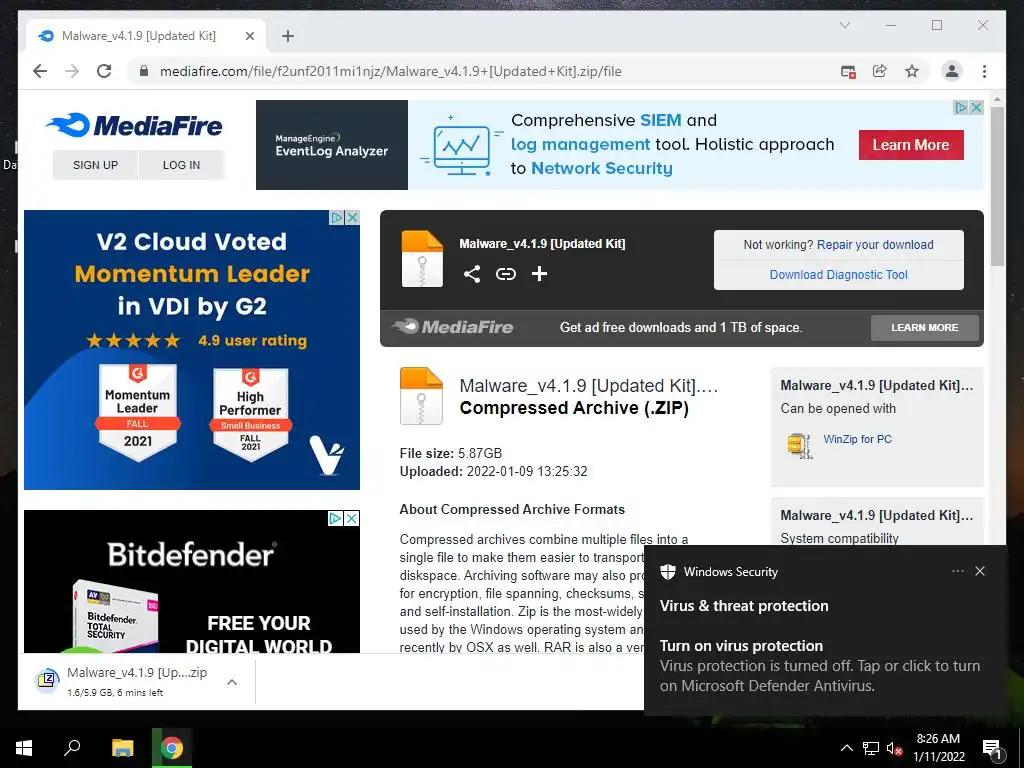Click the padlock site info icon
The image size is (1024, 768).
pyautogui.click(x=144, y=71)
